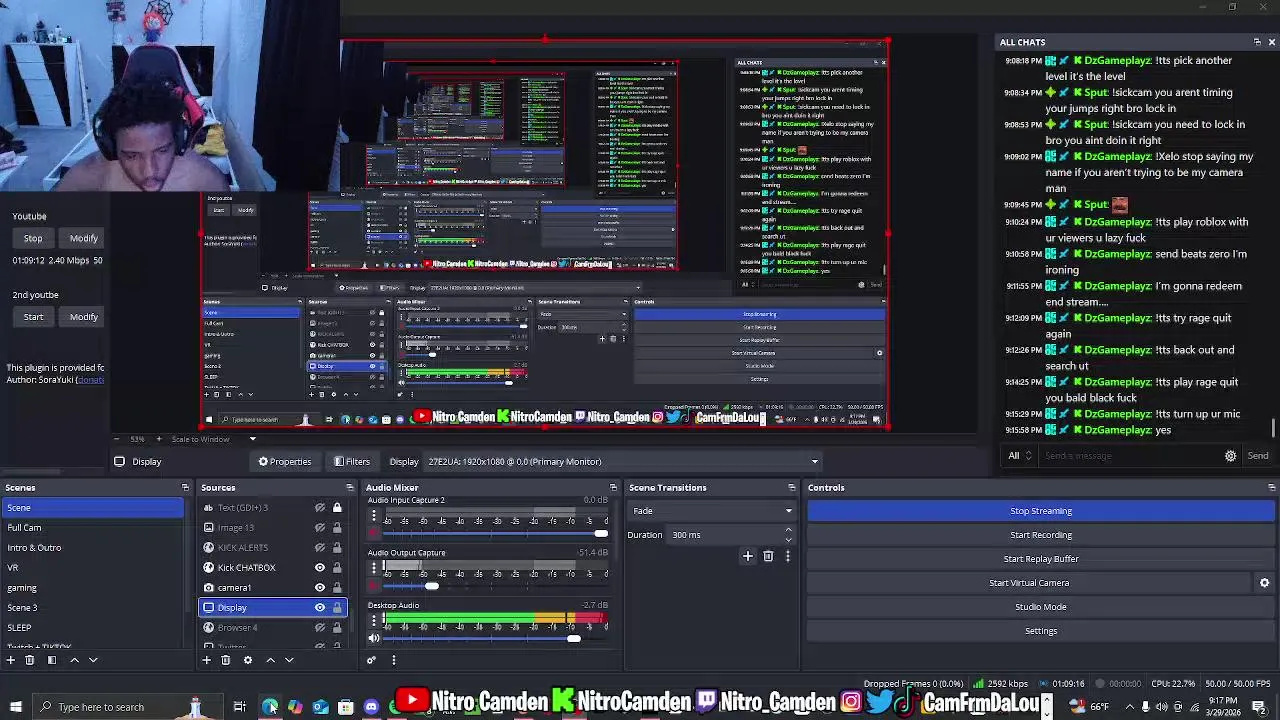Open source Filters button

click(352, 462)
